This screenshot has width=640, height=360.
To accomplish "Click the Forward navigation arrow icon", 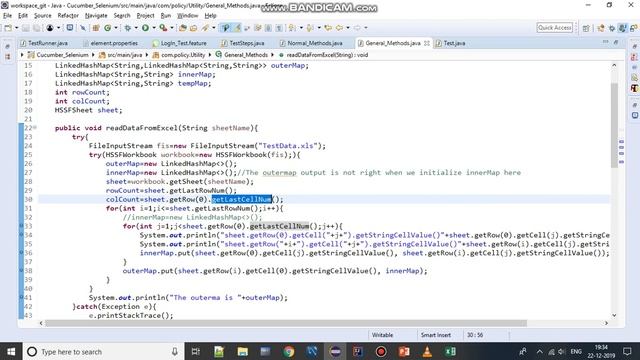I will point(357,28).
